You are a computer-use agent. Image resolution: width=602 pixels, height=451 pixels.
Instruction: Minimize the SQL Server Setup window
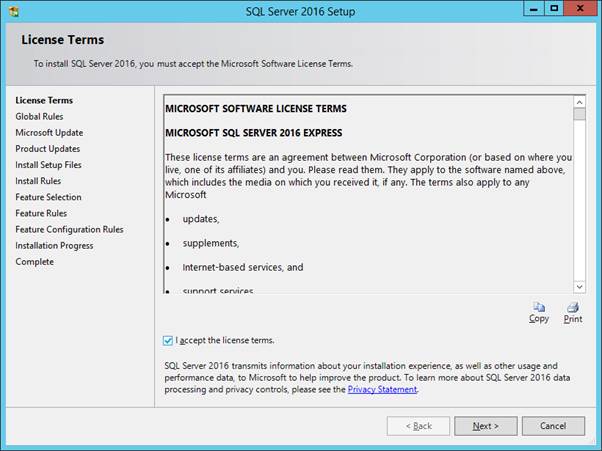(534, 8)
